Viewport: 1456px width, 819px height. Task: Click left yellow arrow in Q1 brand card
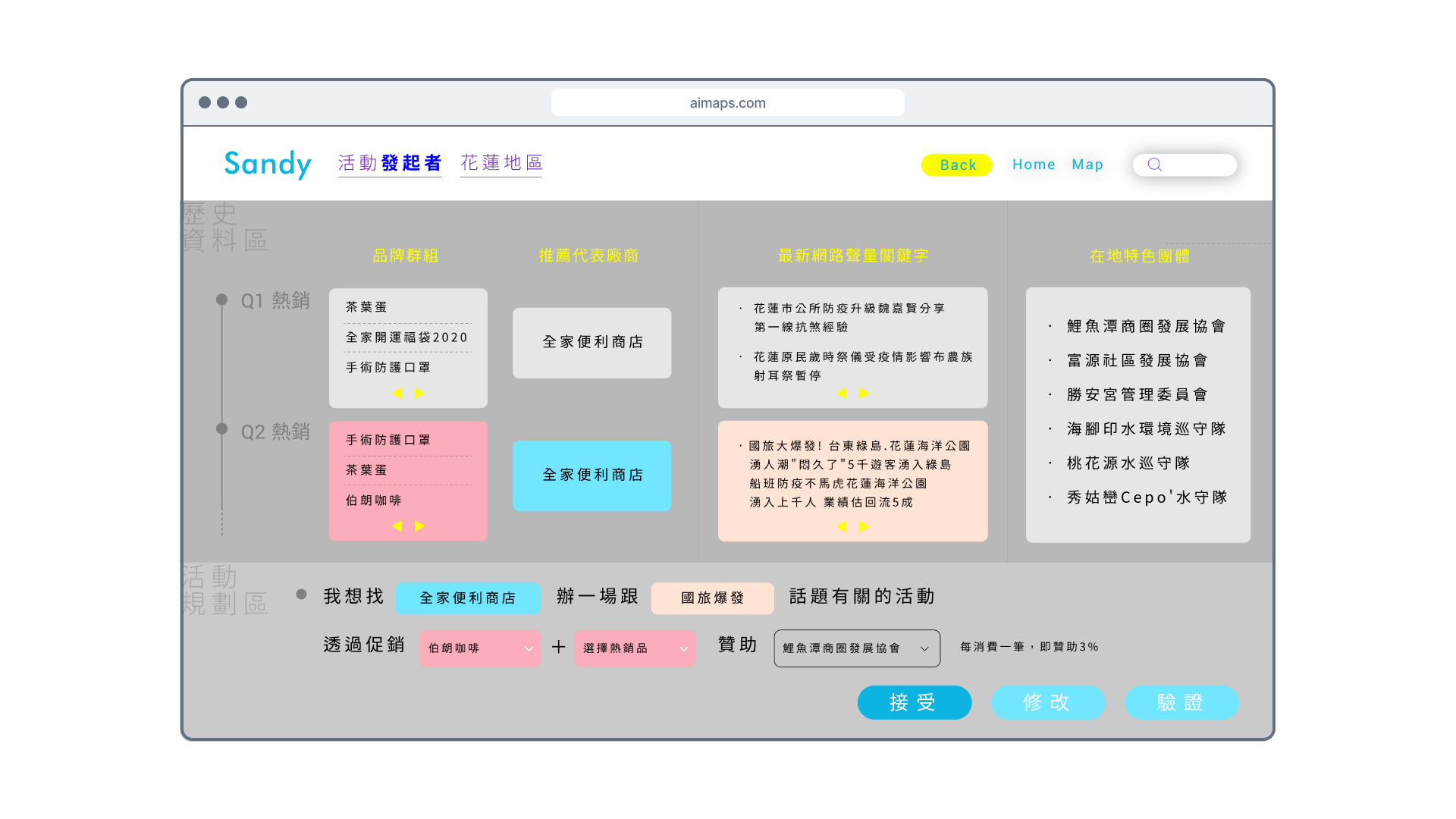397,393
